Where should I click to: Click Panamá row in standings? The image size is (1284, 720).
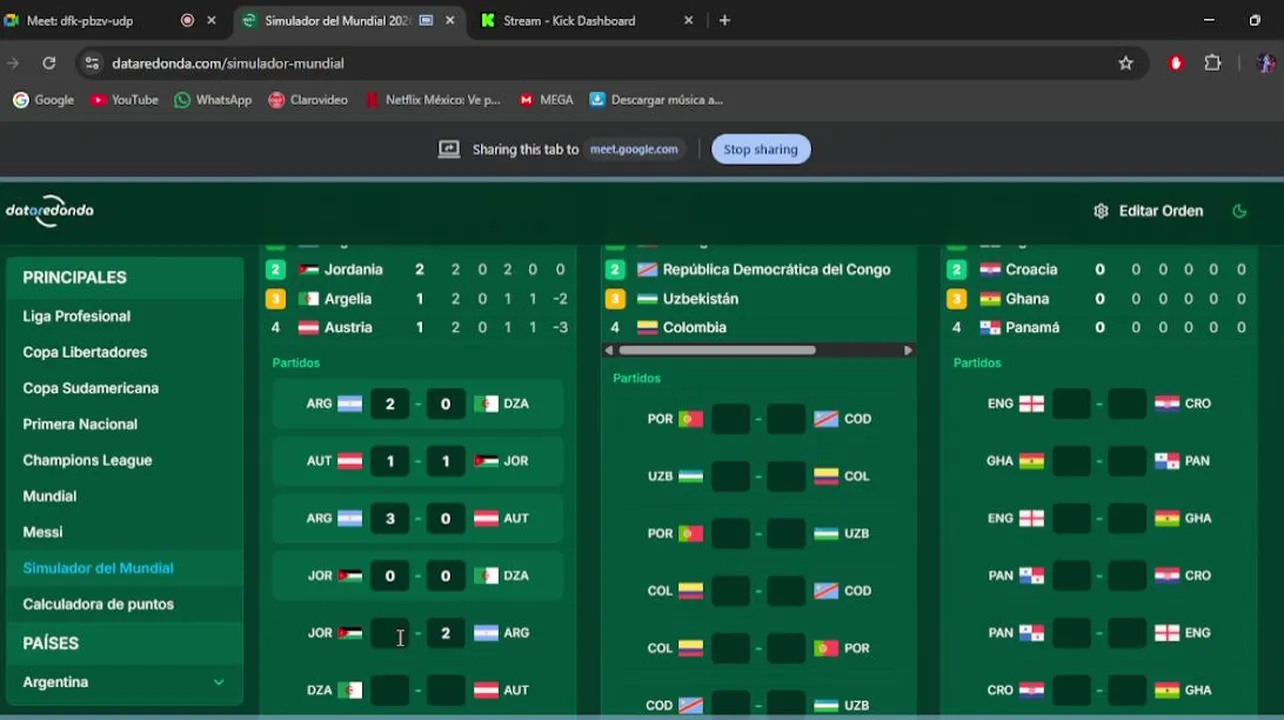click(x=1099, y=327)
